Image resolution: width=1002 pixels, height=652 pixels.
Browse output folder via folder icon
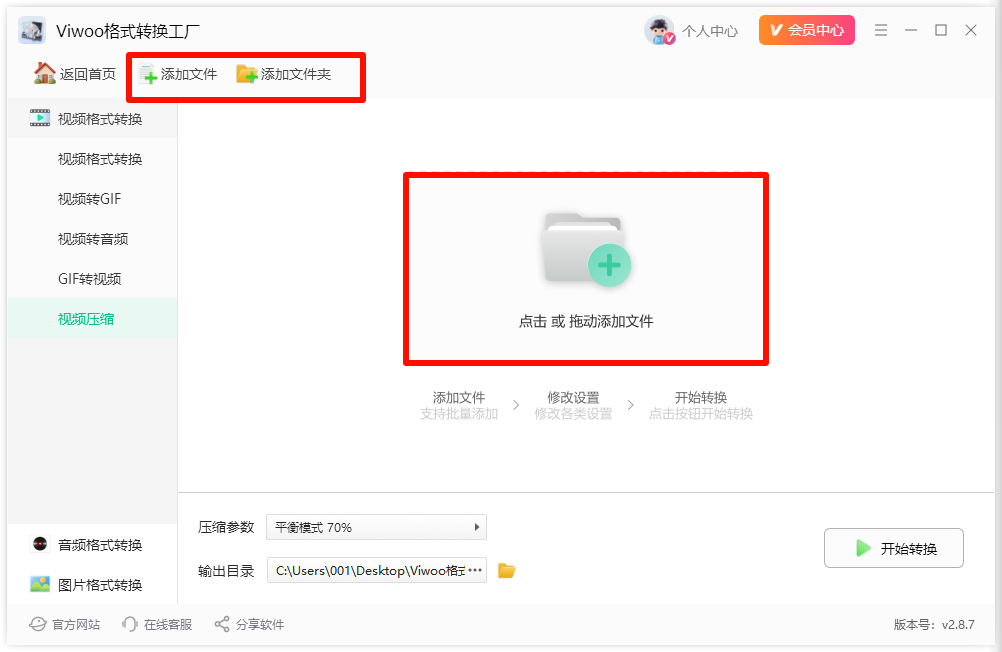[507, 570]
